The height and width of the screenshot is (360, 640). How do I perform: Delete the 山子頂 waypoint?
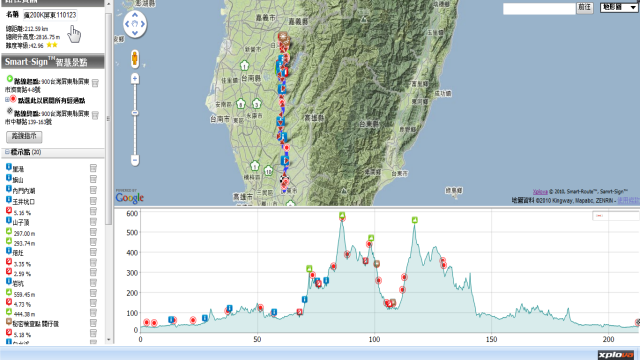93,222
